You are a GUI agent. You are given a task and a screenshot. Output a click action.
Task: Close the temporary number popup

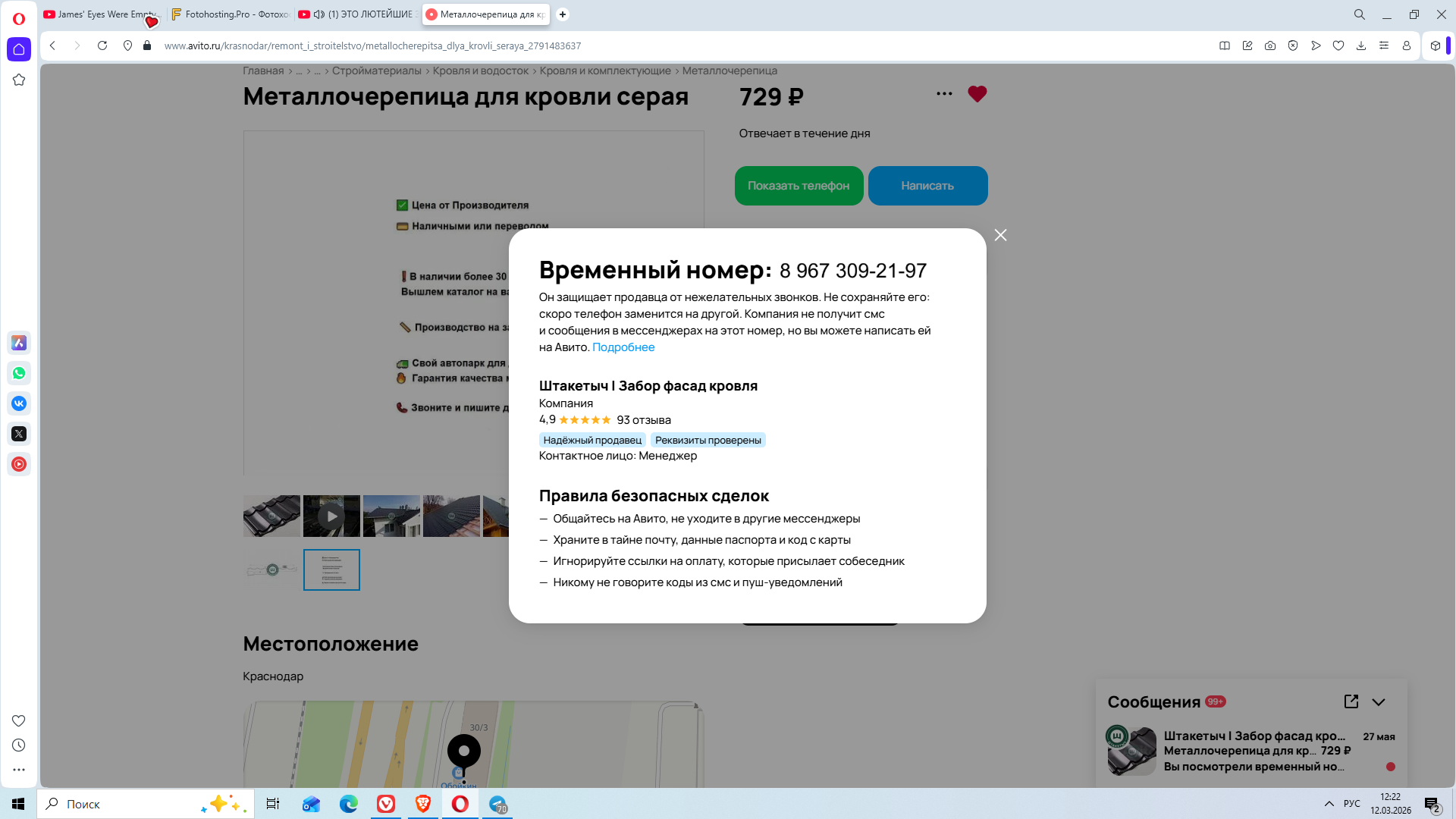[1000, 235]
